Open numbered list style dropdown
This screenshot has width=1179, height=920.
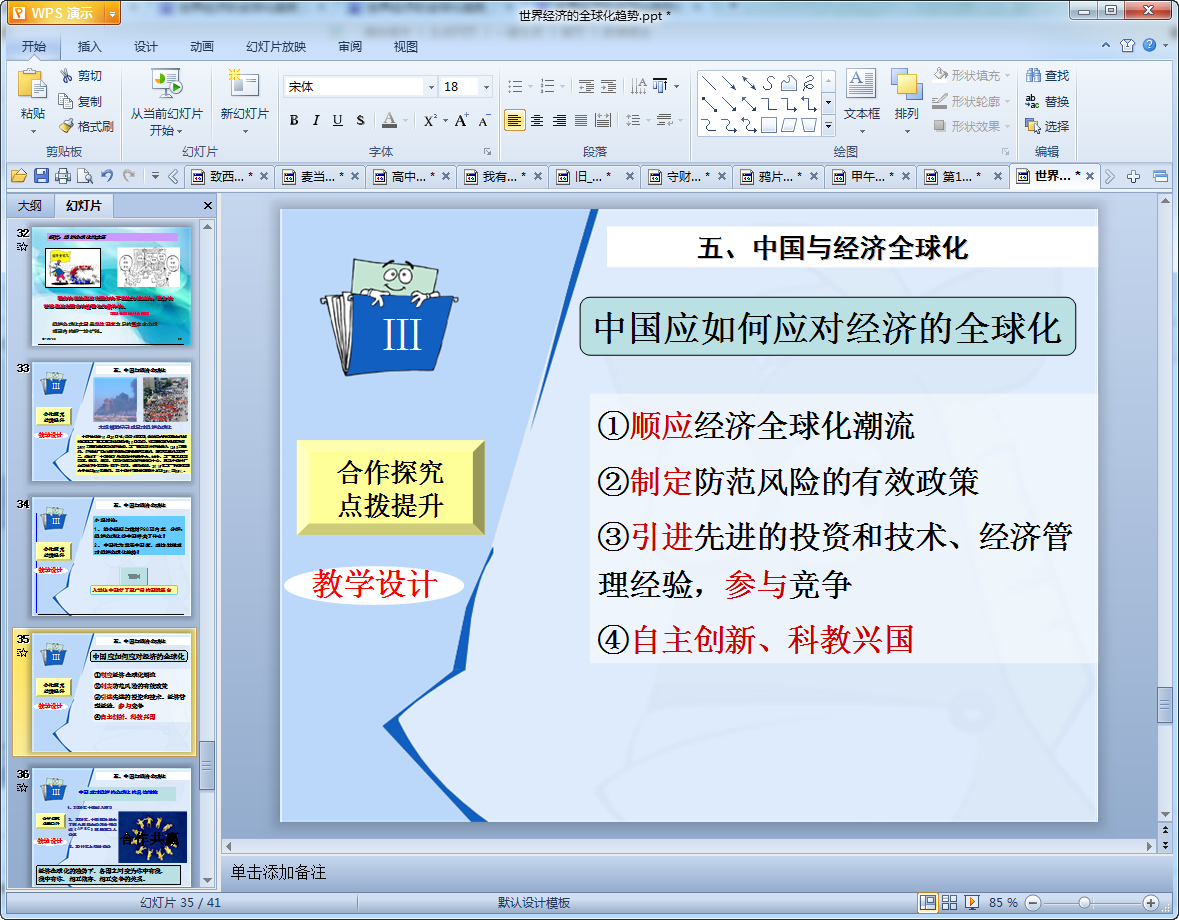(x=563, y=86)
